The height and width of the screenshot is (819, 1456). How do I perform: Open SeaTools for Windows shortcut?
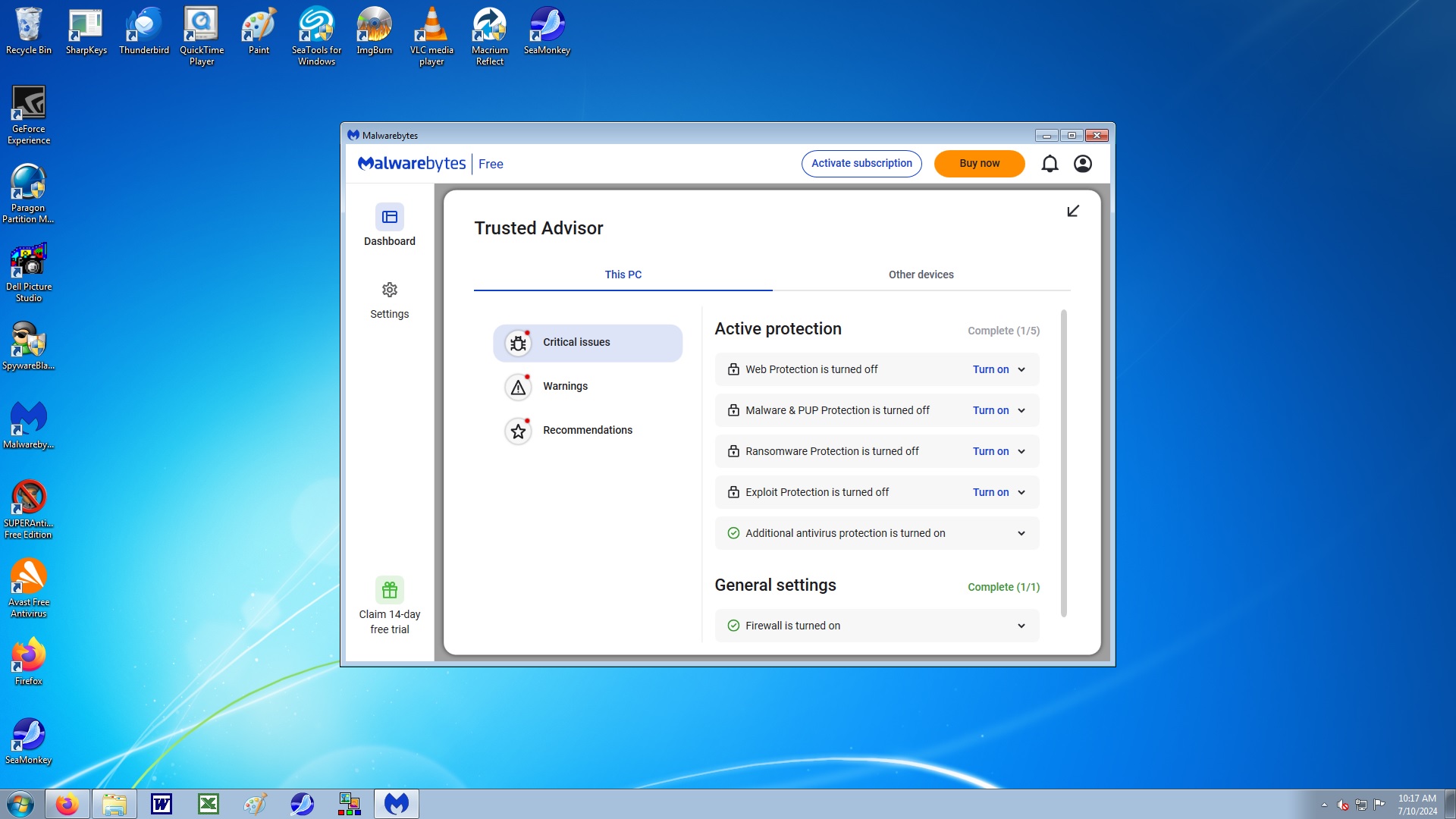(316, 36)
